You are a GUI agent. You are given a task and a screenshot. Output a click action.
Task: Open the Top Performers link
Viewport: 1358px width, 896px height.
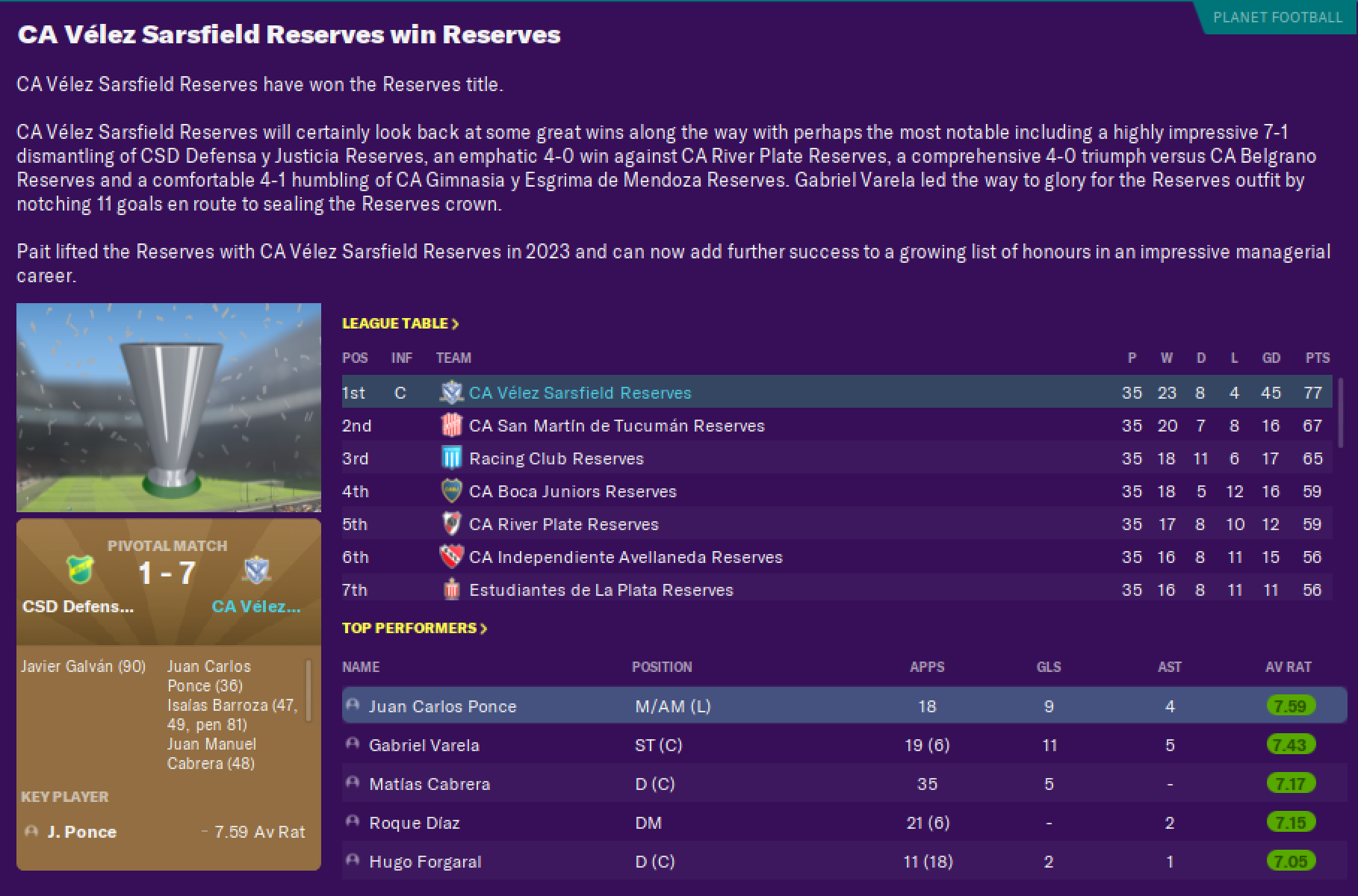(415, 628)
